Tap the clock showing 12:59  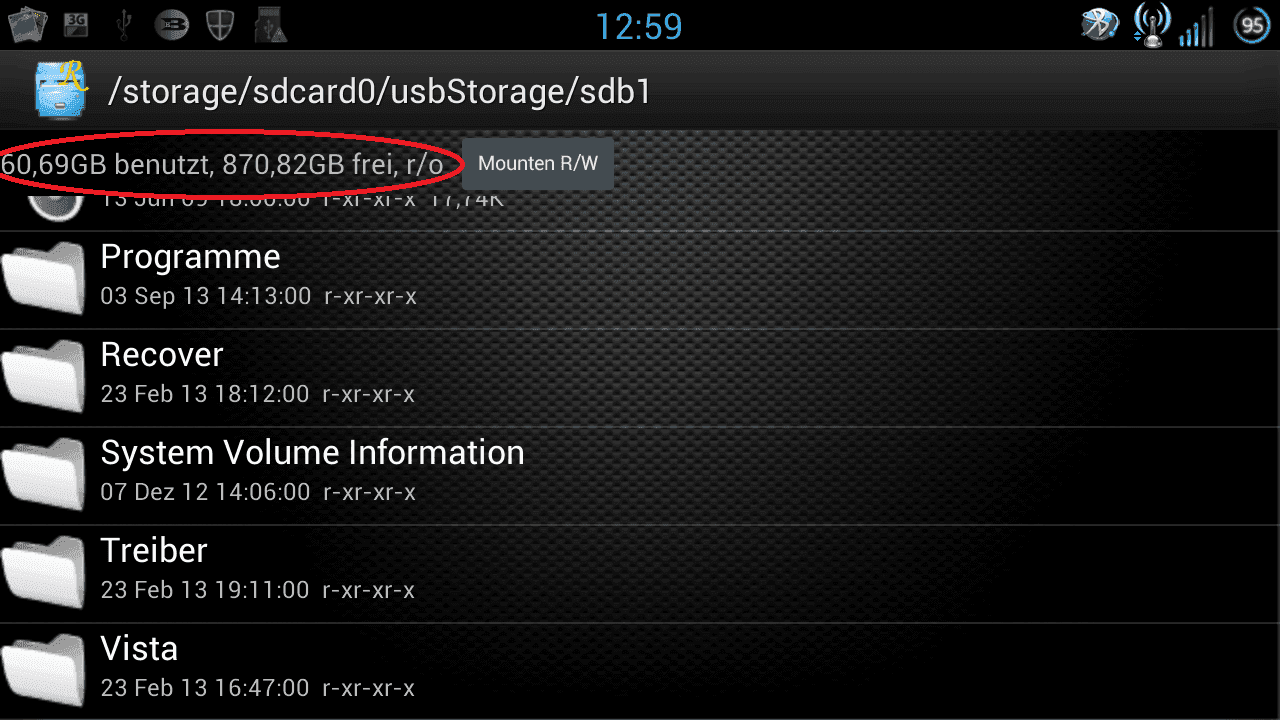click(639, 26)
